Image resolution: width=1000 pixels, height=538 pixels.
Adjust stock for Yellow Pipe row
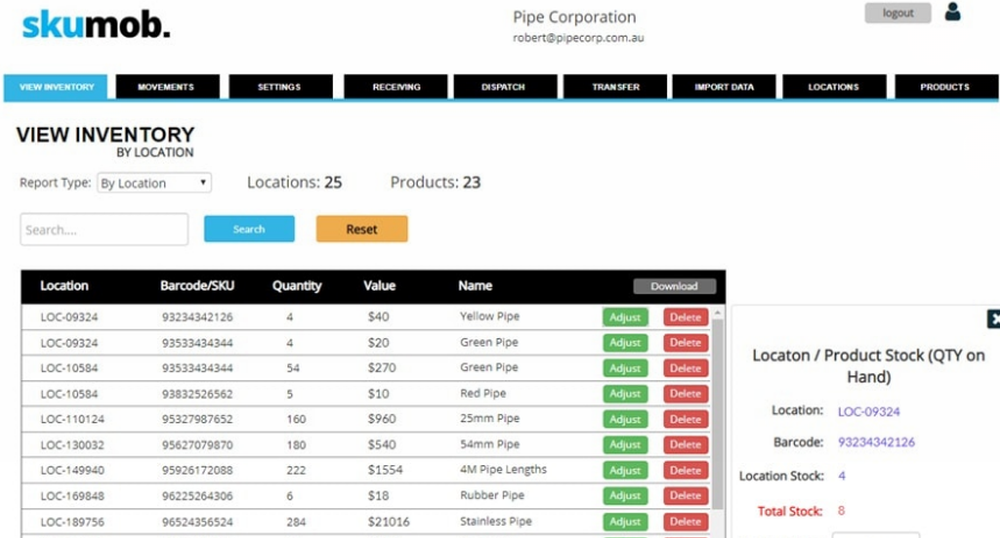point(625,317)
